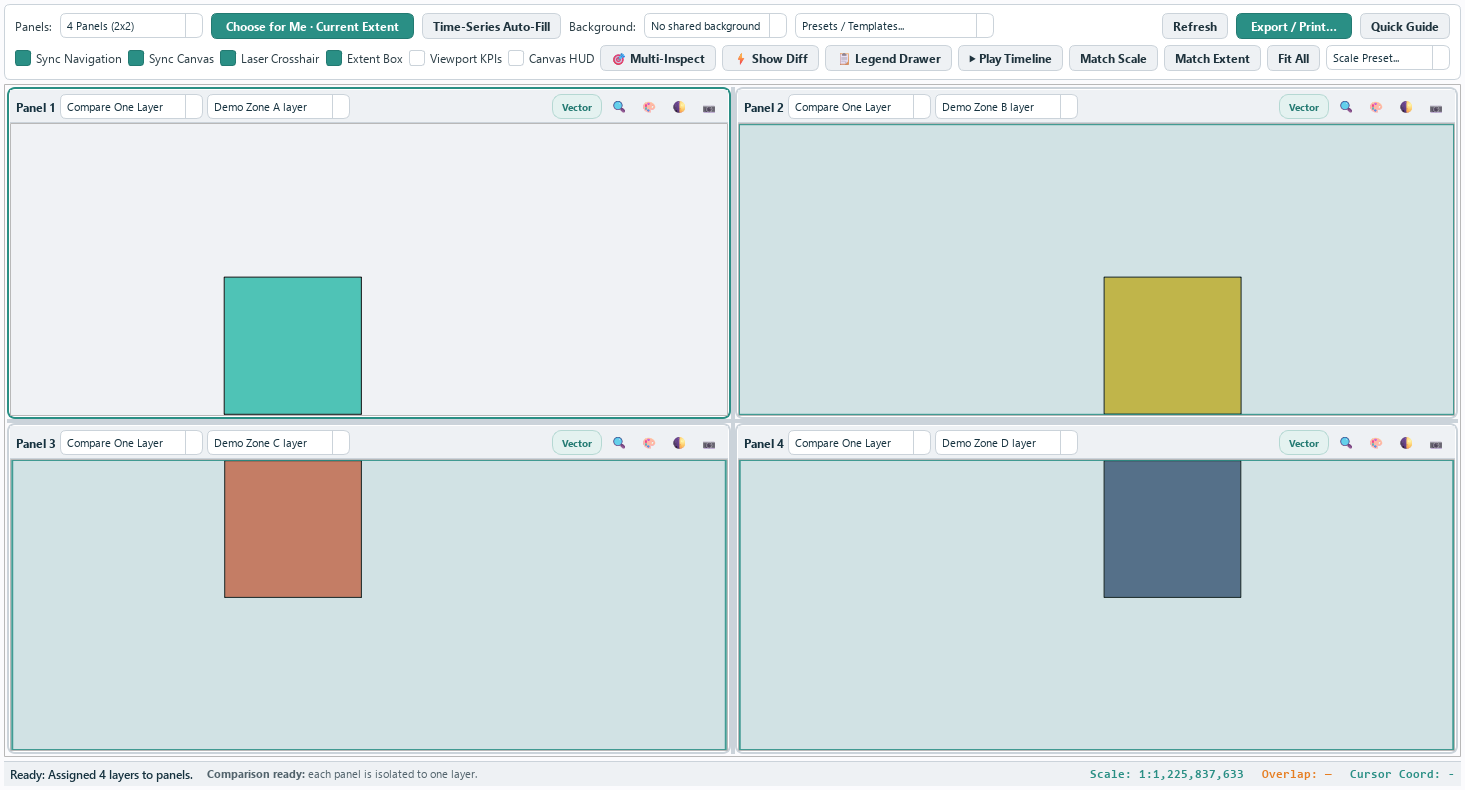Click Choose for Me · Current Extent
The height and width of the screenshot is (790, 1465).
(x=312, y=26)
